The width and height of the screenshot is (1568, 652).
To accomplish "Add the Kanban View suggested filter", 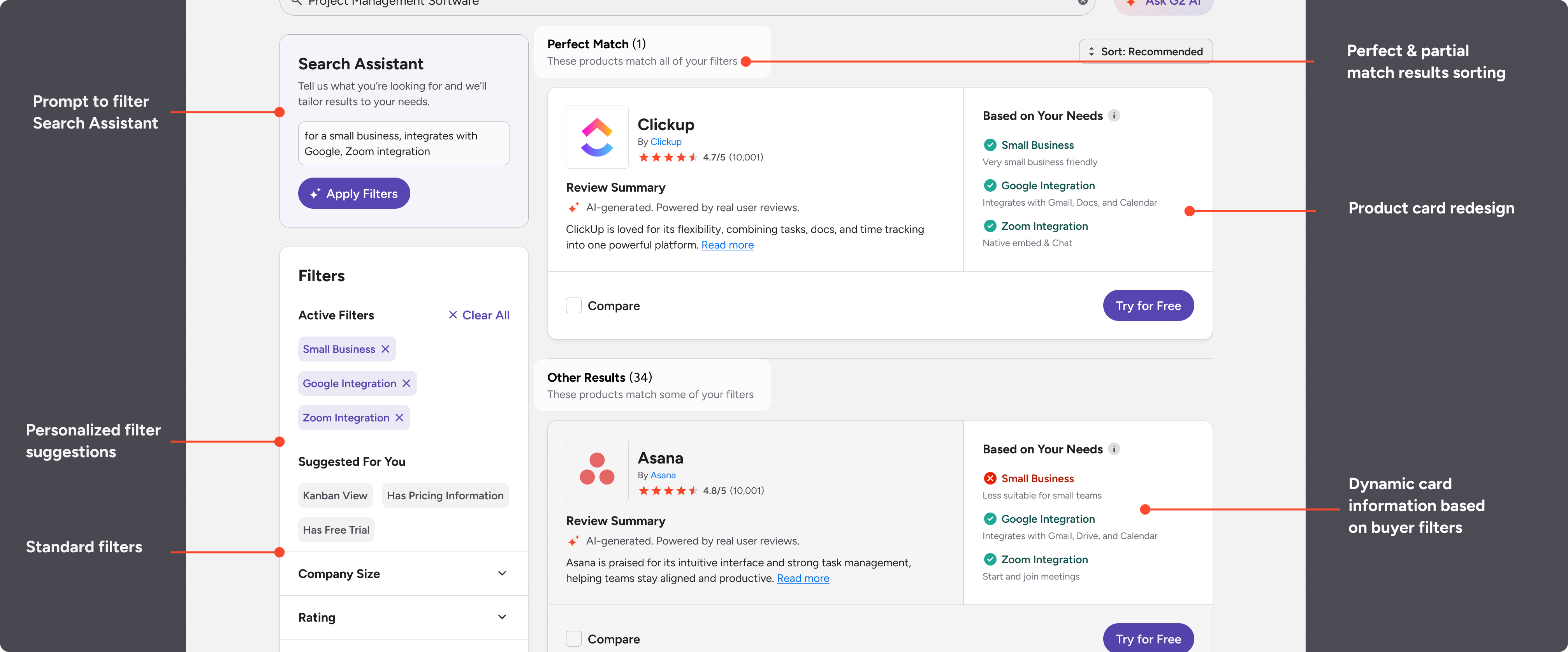I will (335, 495).
